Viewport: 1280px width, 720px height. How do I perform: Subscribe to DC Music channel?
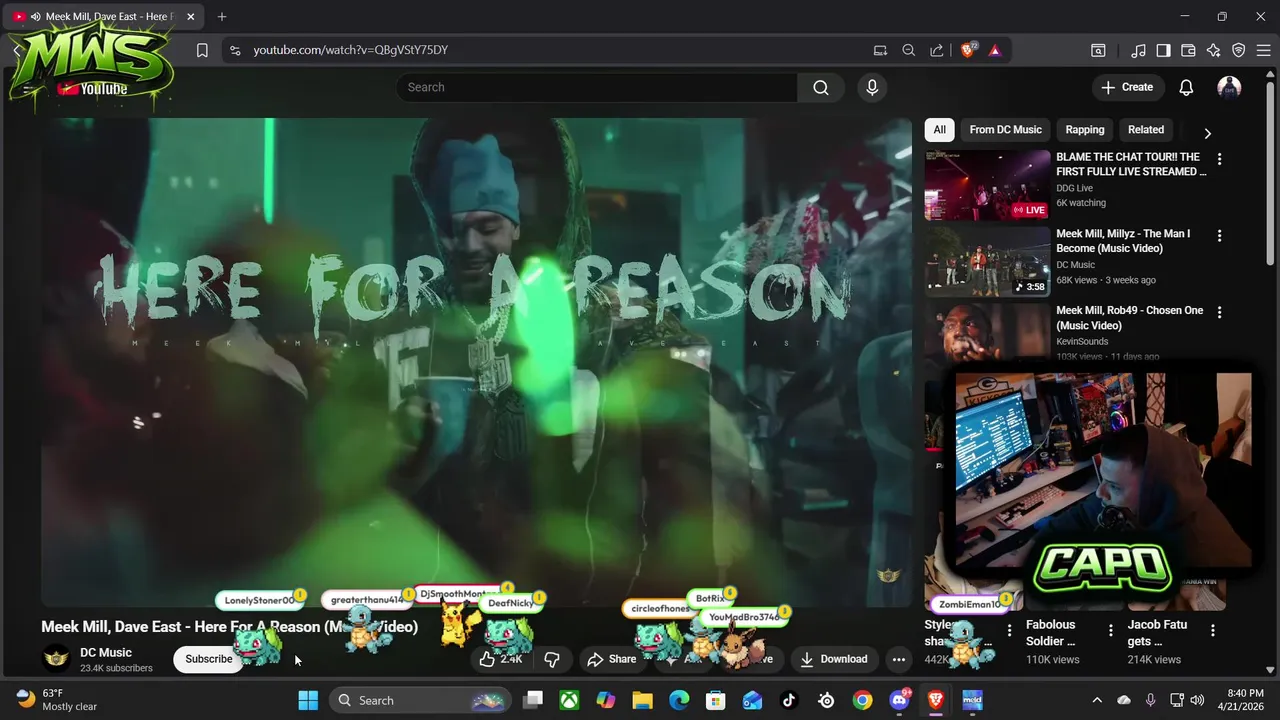click(209, 659)
